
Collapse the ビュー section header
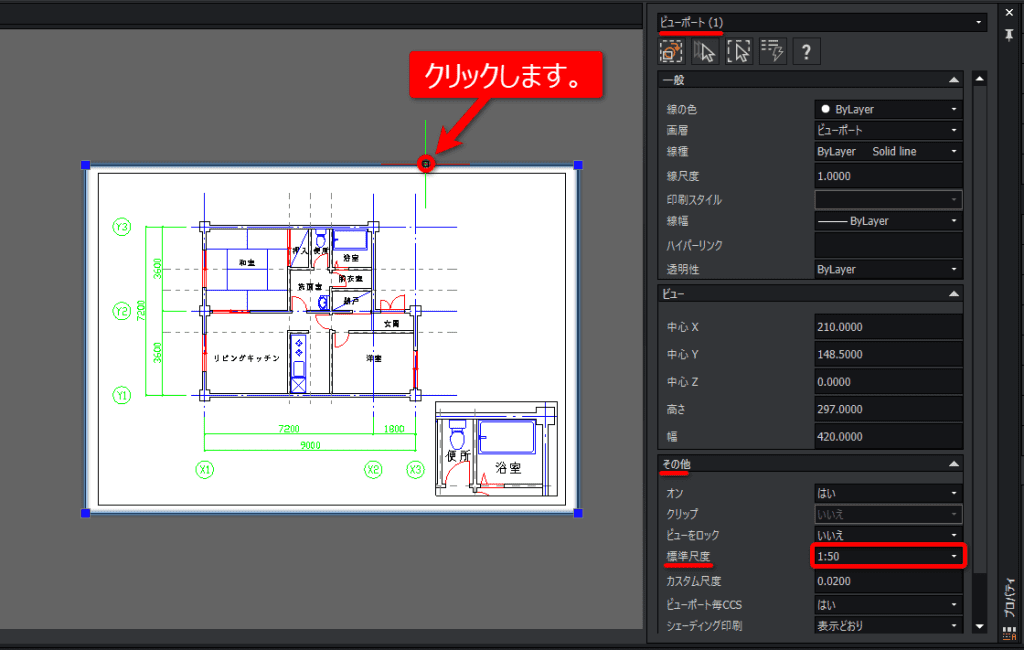tap(953, 294)
